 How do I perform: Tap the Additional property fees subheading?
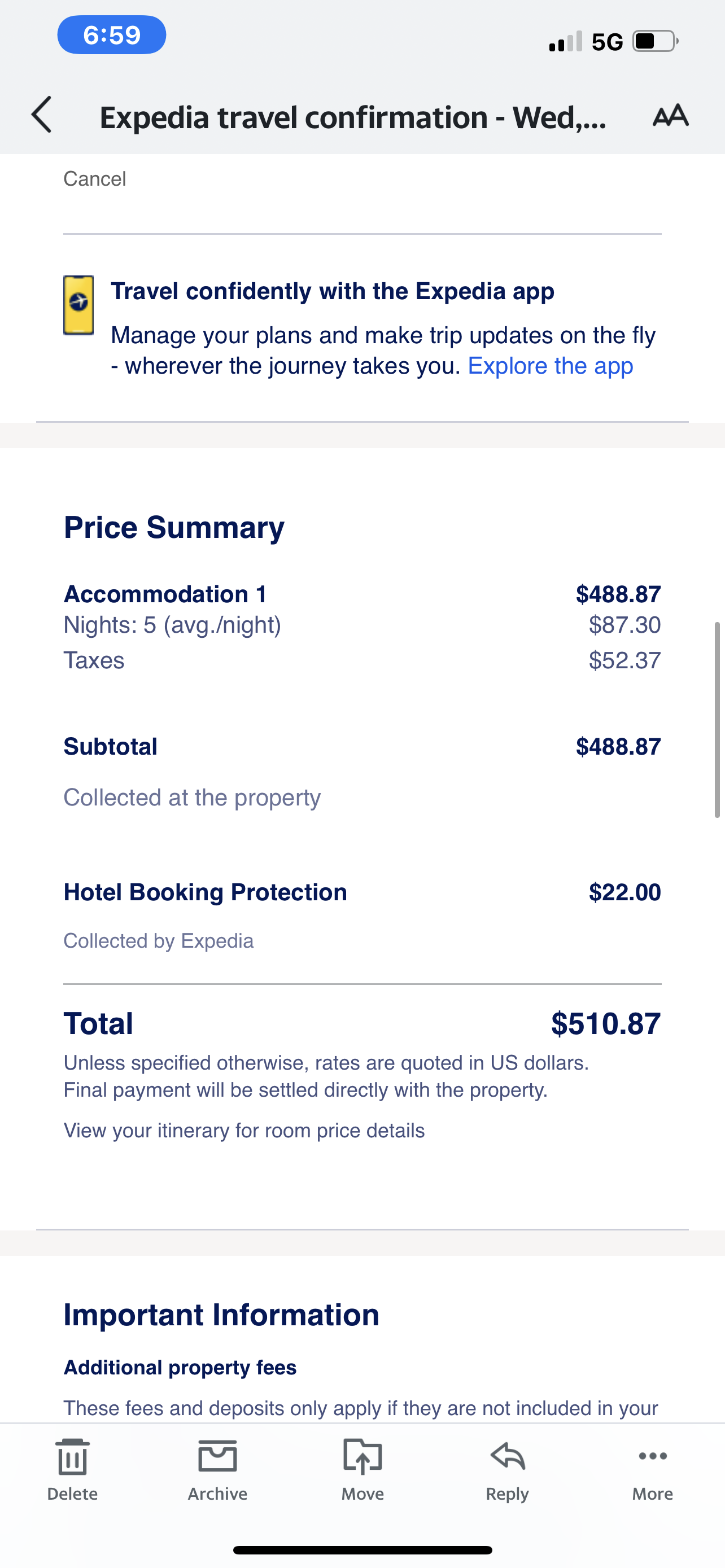click(x=180, y=1368)
